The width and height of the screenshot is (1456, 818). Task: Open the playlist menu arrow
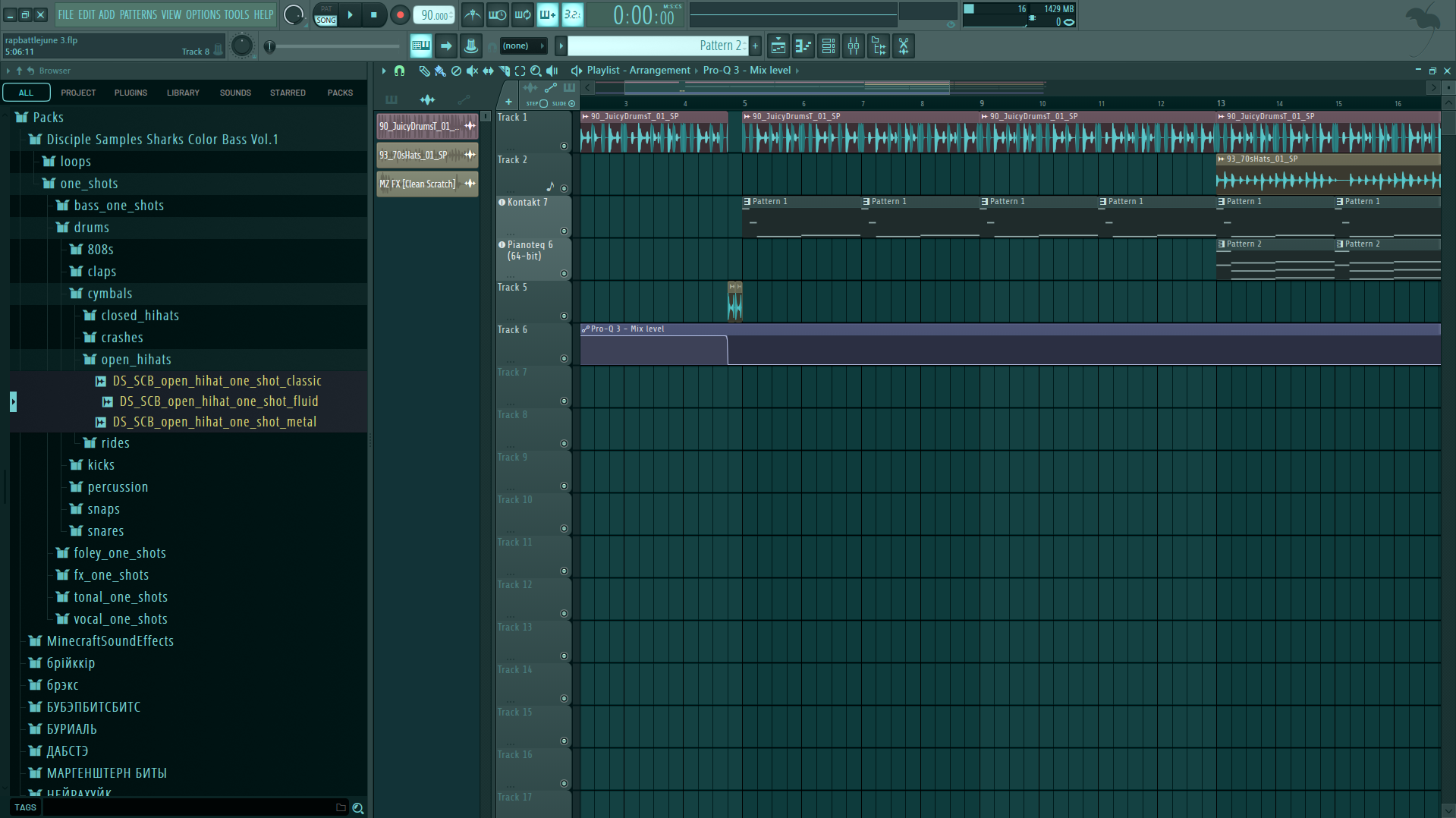click(x=384, y=71)
